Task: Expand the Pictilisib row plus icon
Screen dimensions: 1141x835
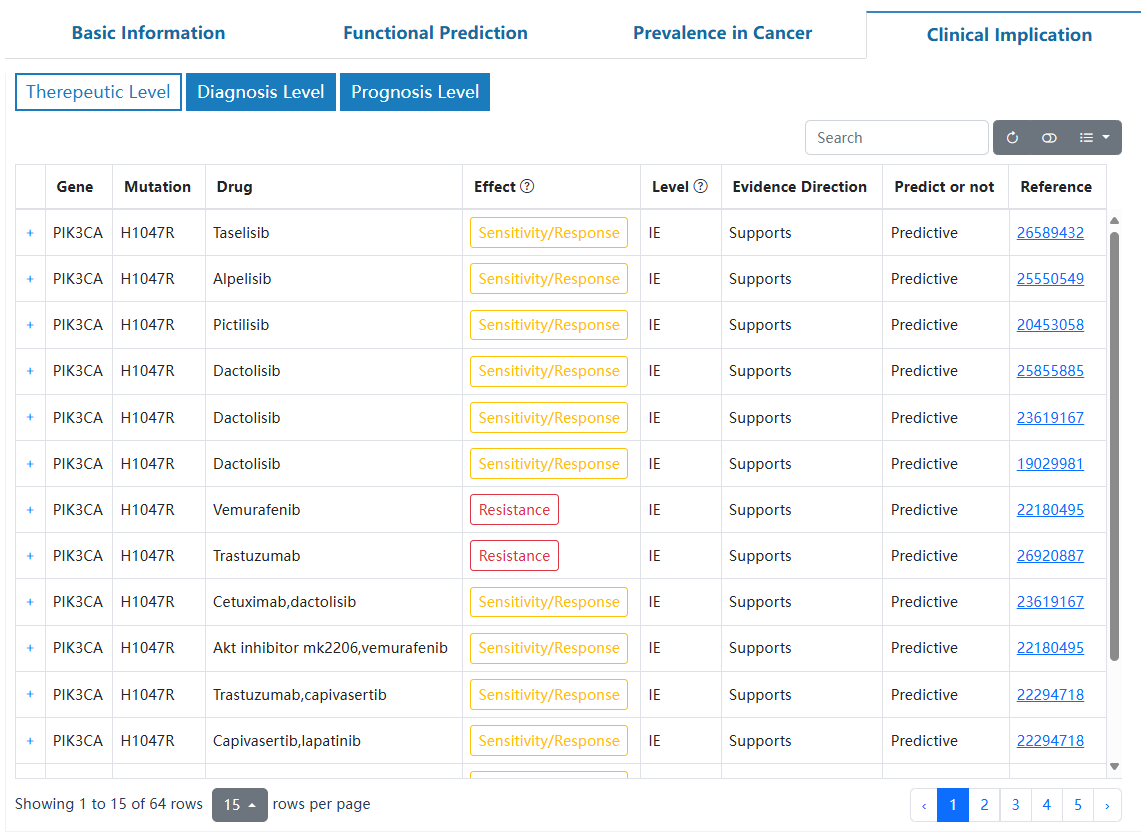Action: 30,325
